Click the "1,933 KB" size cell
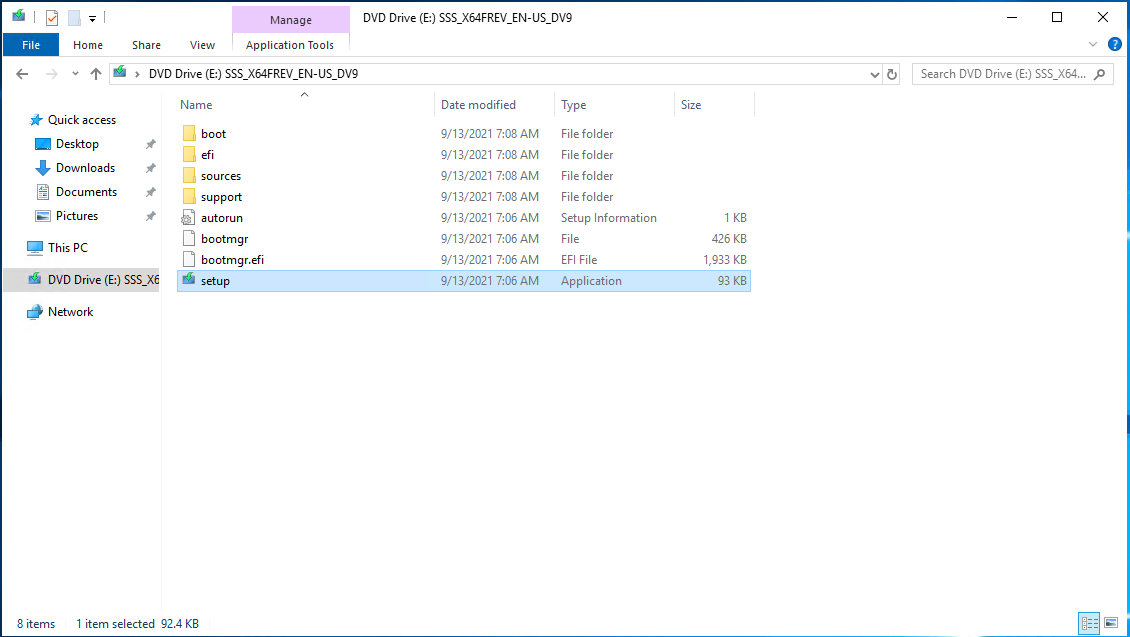The height and width of the screenshot is (637, 1130). (725, 259)
